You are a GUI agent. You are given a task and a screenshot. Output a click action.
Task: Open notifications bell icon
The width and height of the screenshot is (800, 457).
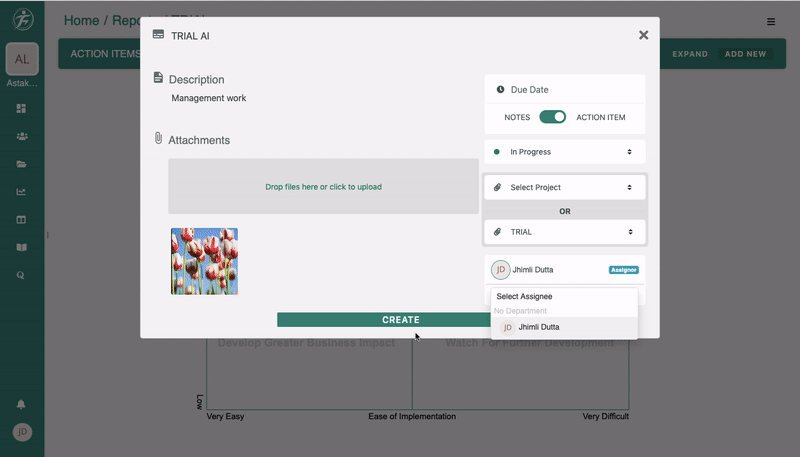coord(21,404)
